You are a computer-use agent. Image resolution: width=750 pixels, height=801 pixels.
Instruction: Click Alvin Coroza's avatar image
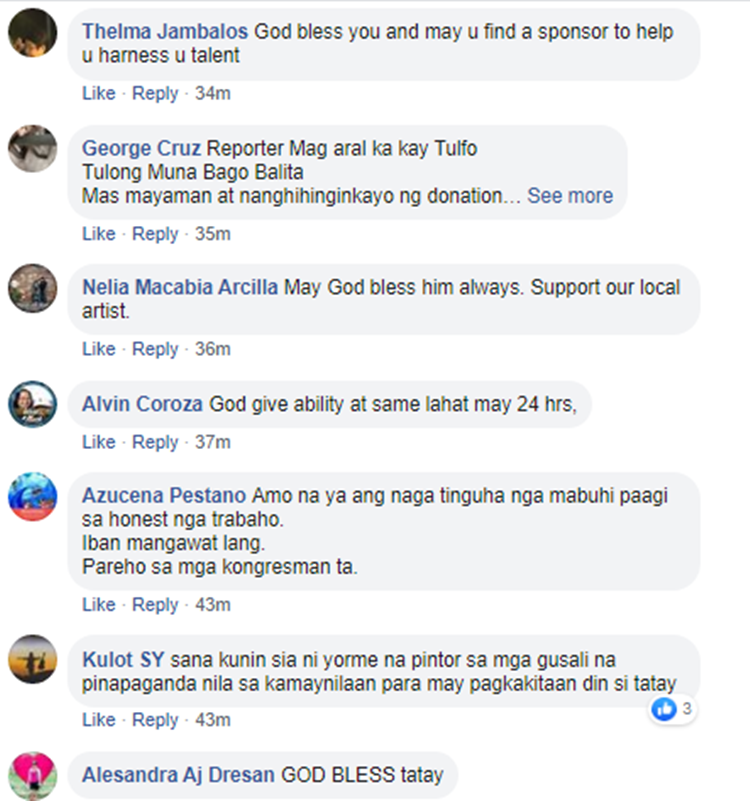coord(33,404)
